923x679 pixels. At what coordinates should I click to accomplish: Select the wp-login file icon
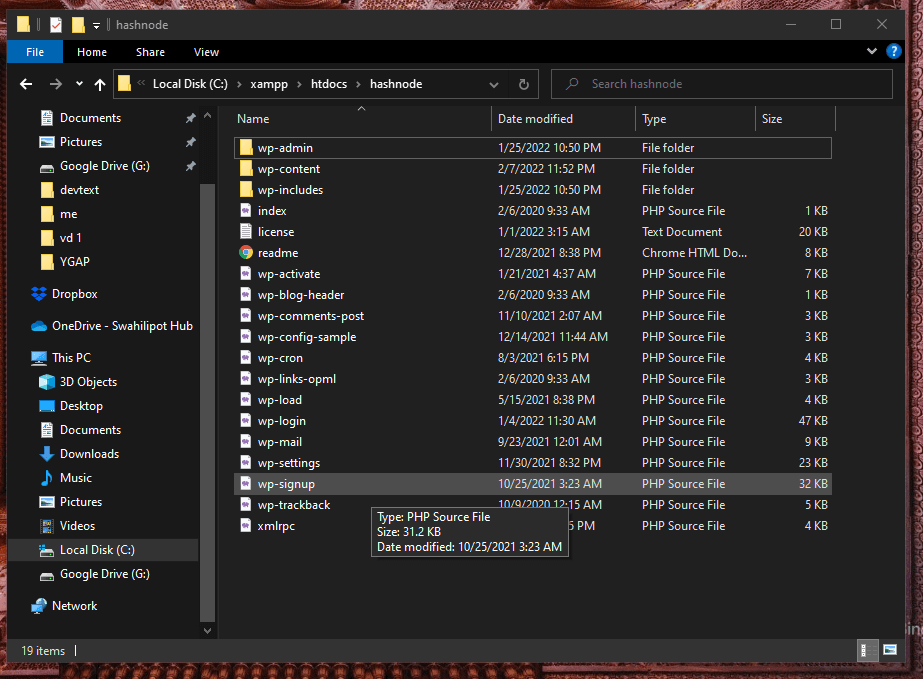pos(246,421)
